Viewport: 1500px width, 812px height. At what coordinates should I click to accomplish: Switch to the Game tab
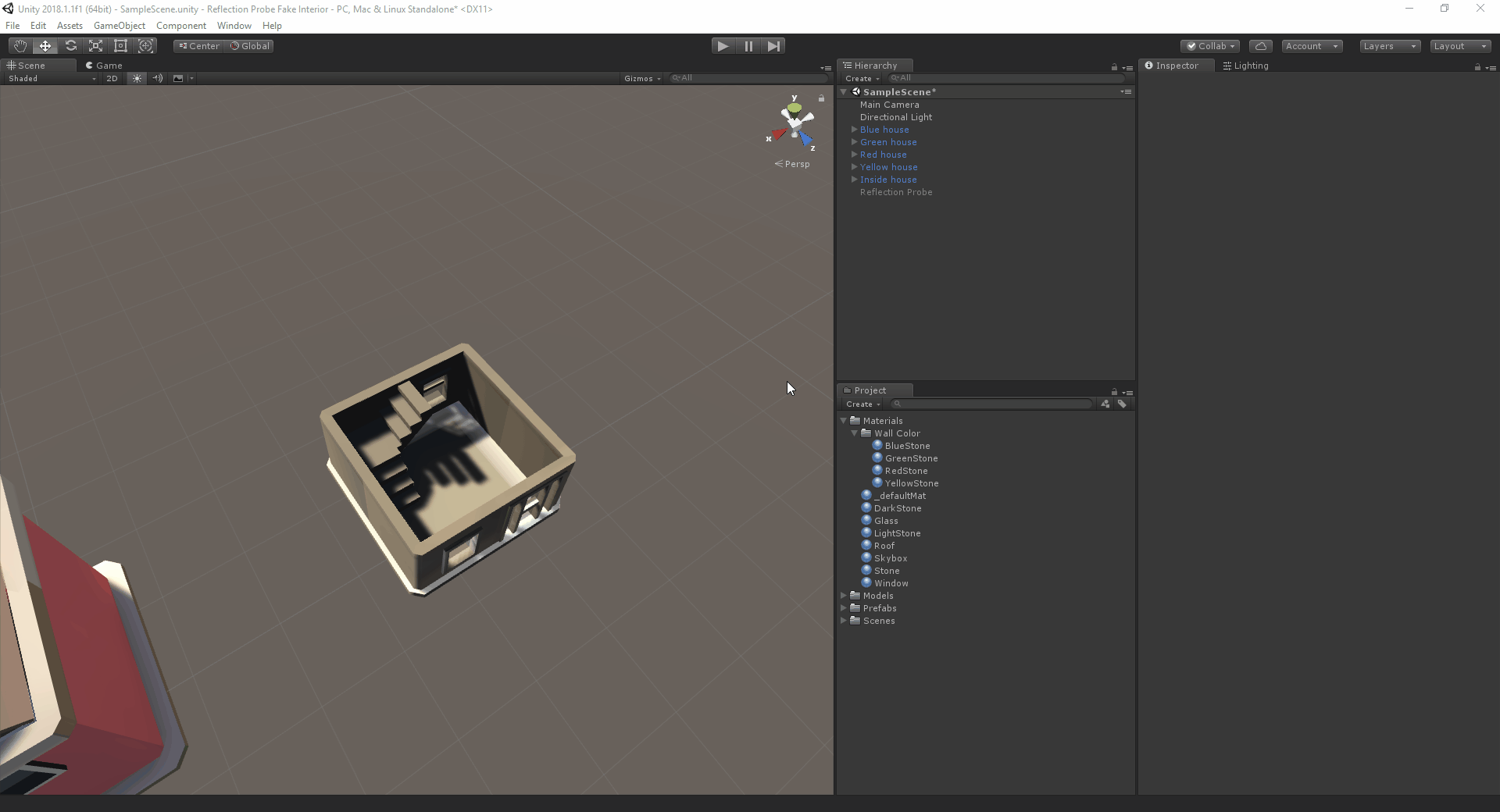[x=104, y=66]
